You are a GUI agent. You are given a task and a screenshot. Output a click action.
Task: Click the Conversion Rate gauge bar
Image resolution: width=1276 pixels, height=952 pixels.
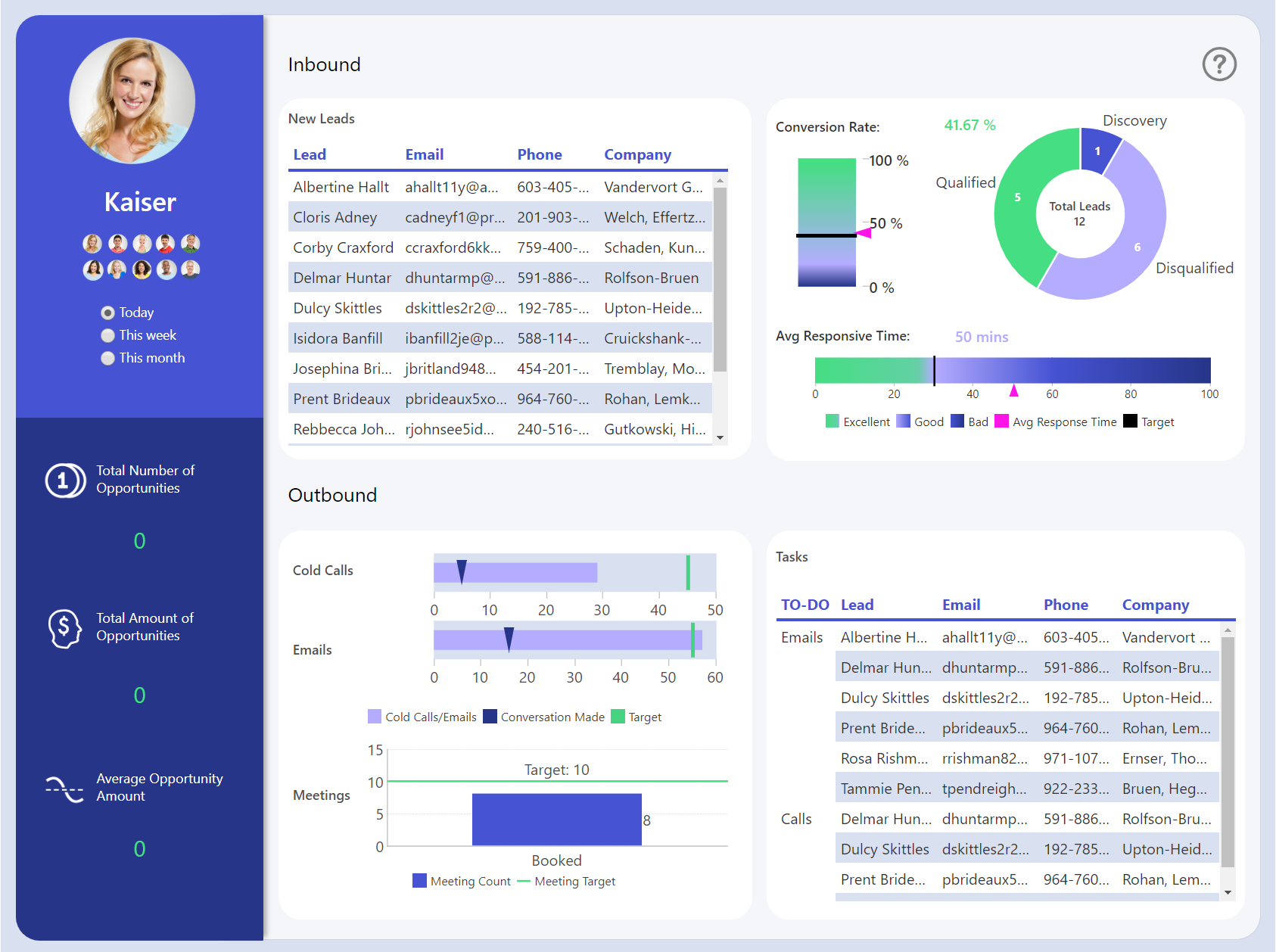(826, 222)
